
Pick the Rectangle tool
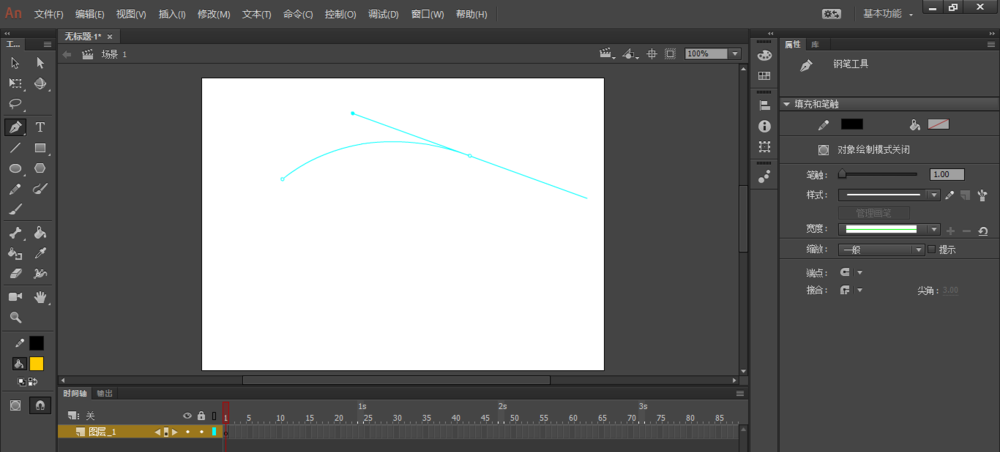(x=40, y=148)
